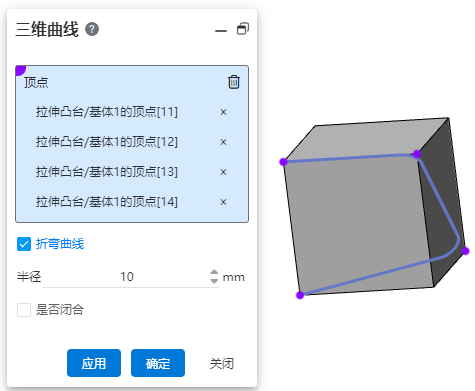This screenshot has width=475, height=391.
Task: Increase radius with the up stepper arrow
Action: [214, 272]
